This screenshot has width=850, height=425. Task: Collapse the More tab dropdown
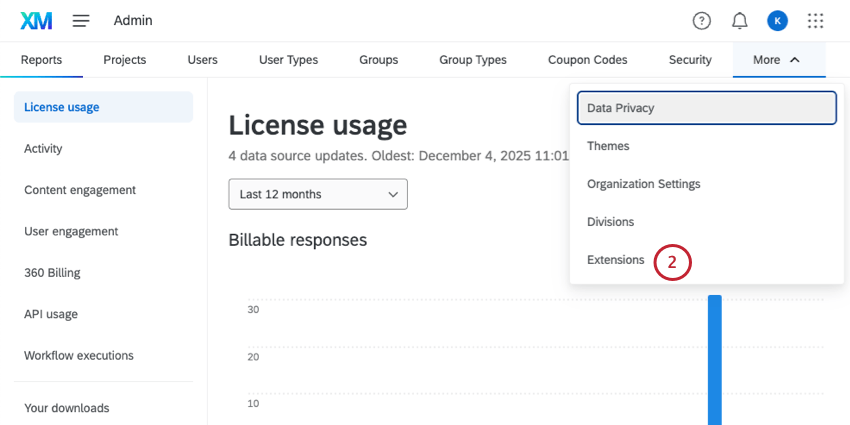[x=778, y=60]
